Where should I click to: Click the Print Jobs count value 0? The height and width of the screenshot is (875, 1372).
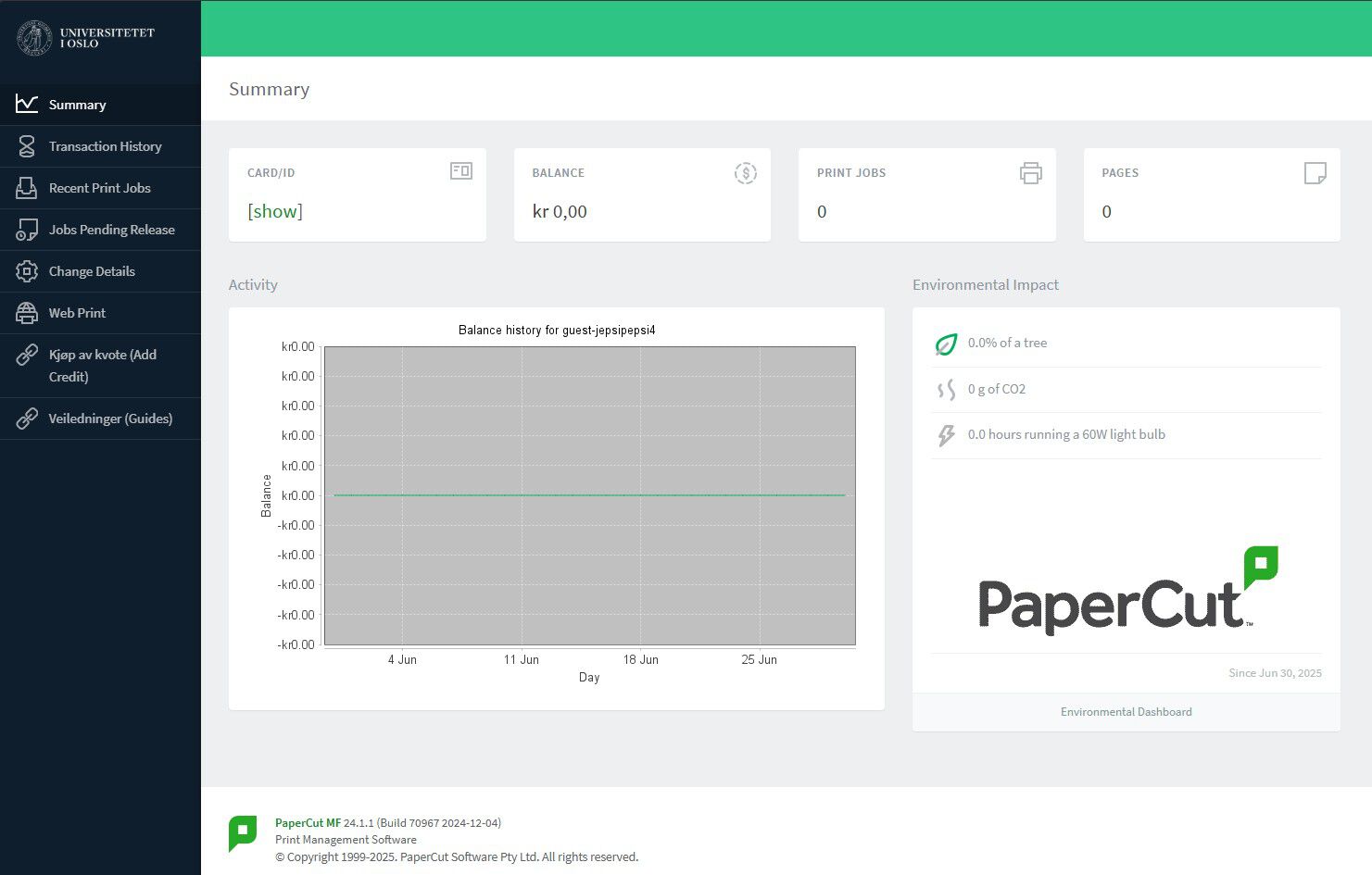pos(822,212)
